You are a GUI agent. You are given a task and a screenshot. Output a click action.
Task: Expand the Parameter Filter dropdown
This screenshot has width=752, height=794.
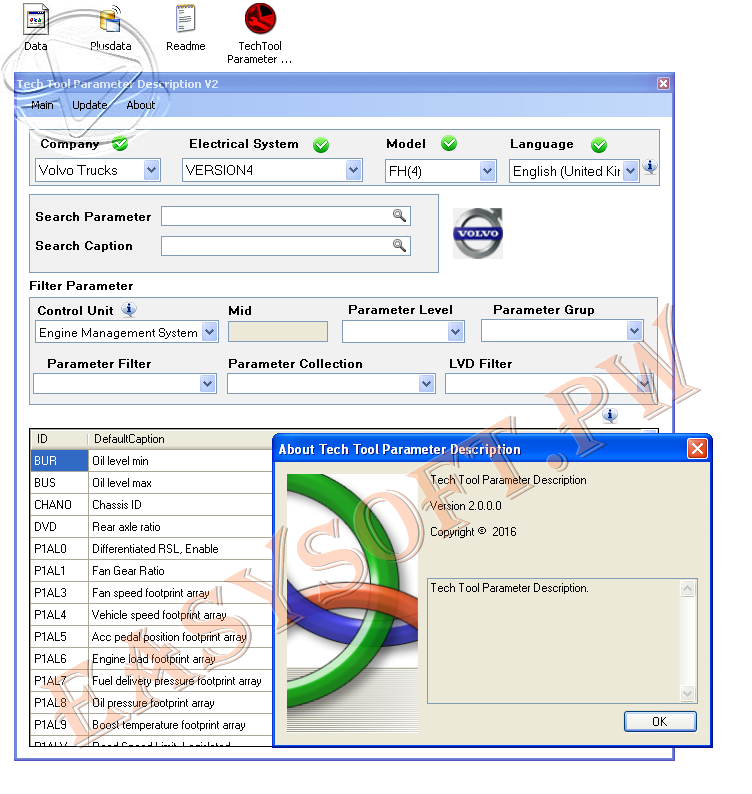207,384
